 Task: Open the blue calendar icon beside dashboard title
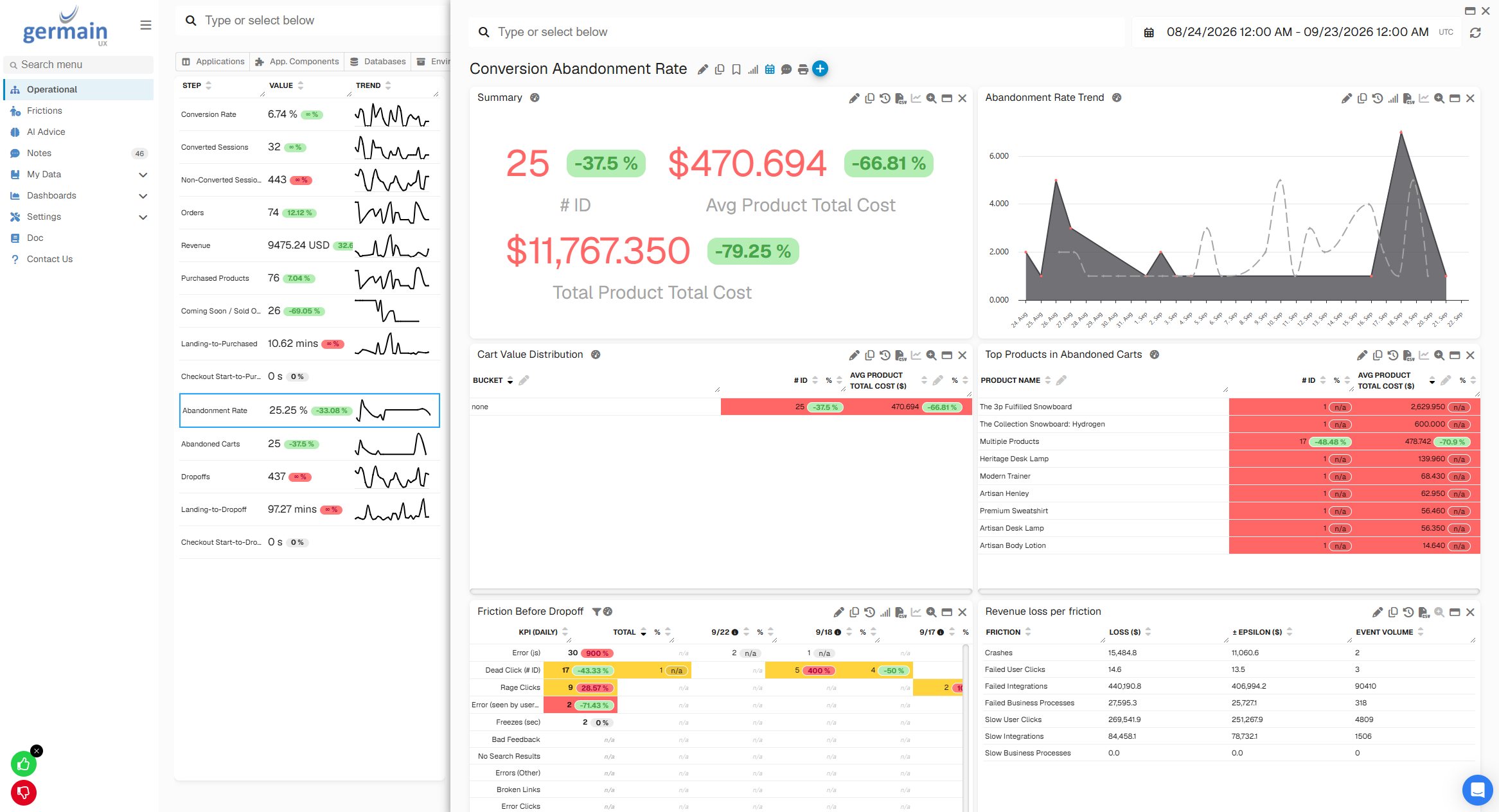(770, 69)
